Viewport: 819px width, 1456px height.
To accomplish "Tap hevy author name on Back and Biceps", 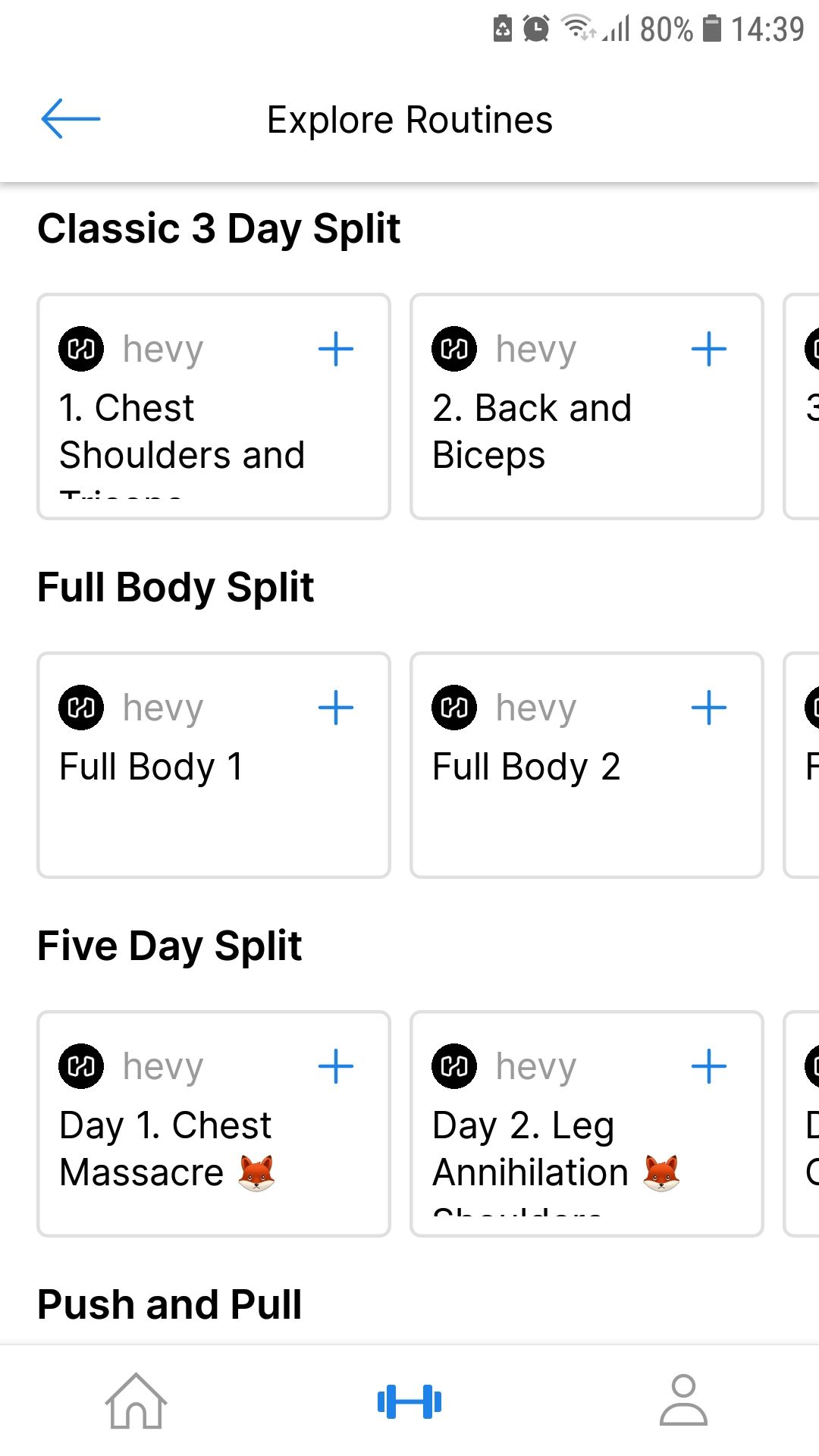I will tap(536, 350).
